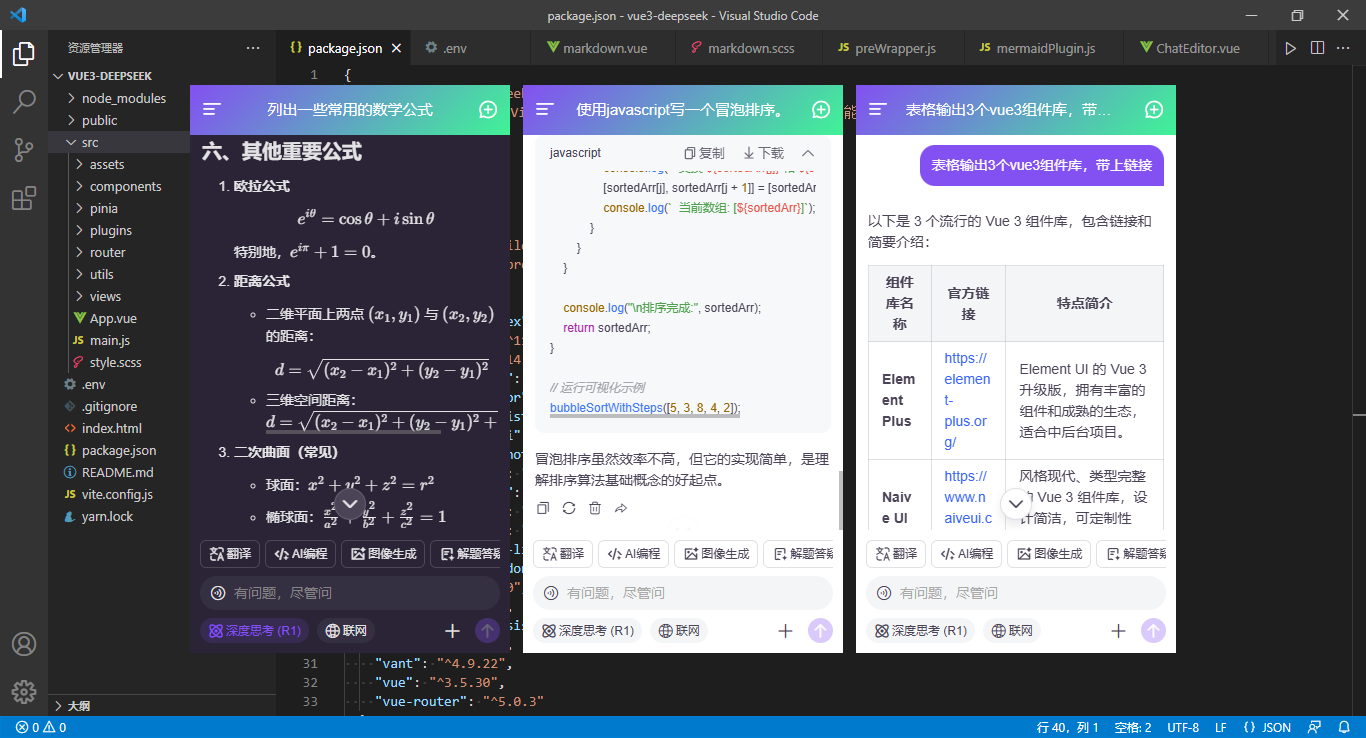Click the Run play icon in editor toolbar
The height and width of the screenshot is (738, 1366).
(1291, 47)
